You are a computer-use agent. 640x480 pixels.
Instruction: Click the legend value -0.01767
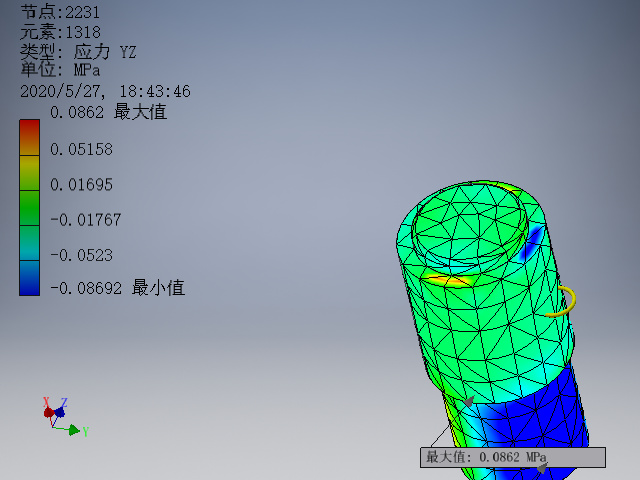86,220
